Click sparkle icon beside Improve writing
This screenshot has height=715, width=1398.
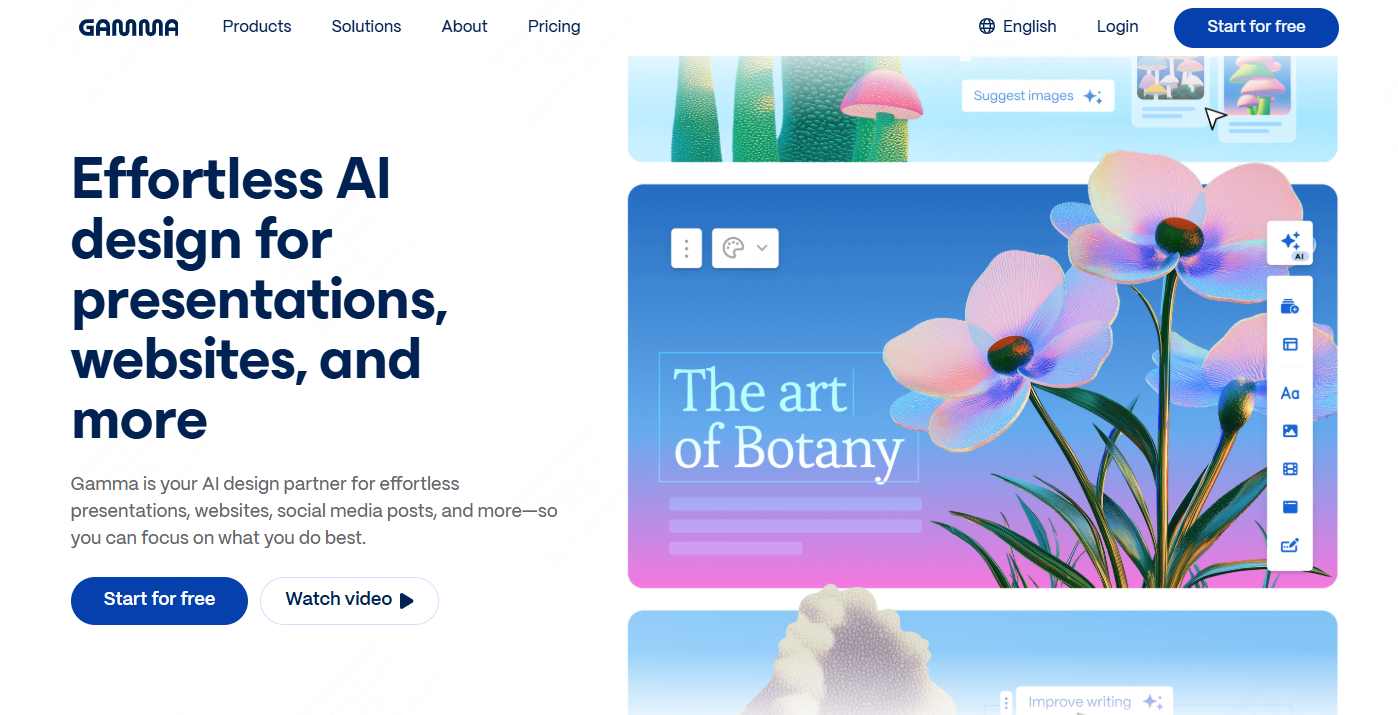click(1153, 702)
